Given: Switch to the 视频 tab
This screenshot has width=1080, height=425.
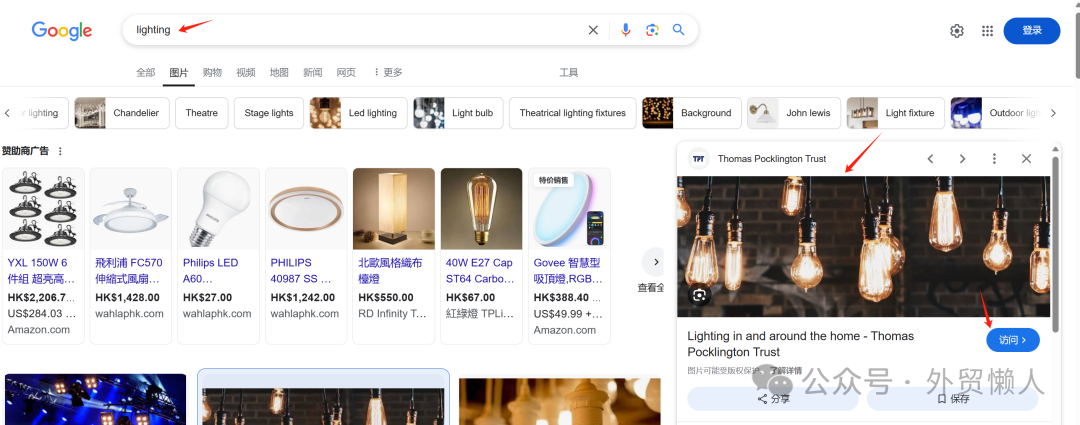Looking at the screenshot, I should pyautogui.click(x=246, y=72).
